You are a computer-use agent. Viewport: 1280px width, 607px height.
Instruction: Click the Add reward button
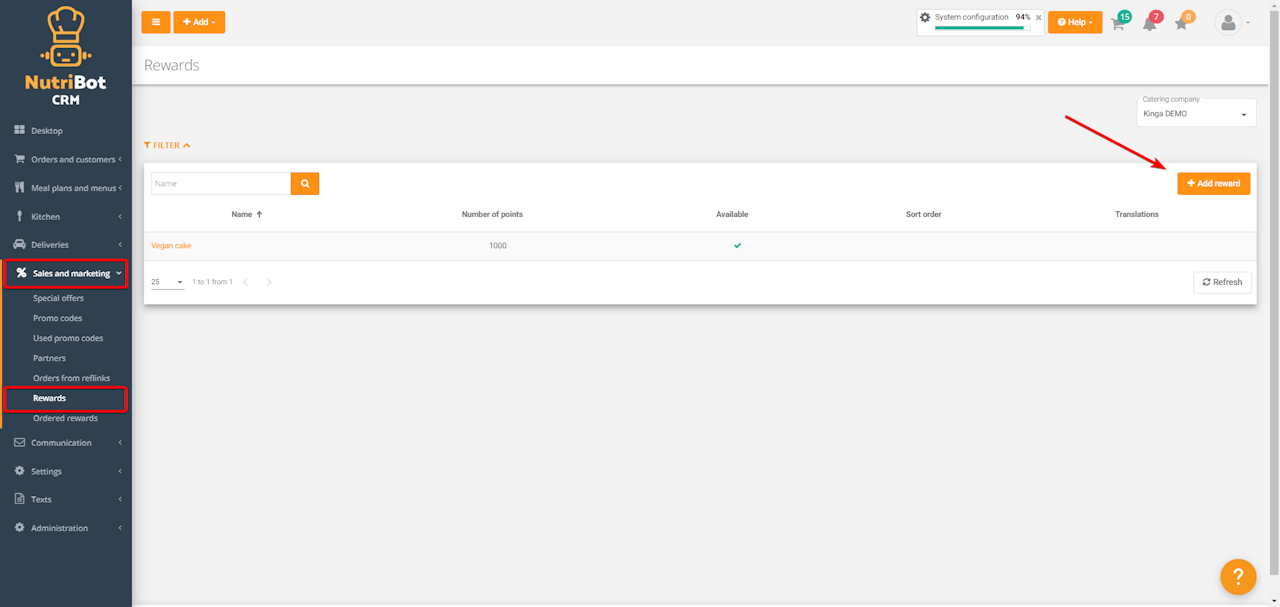[x=1213, y=183]
